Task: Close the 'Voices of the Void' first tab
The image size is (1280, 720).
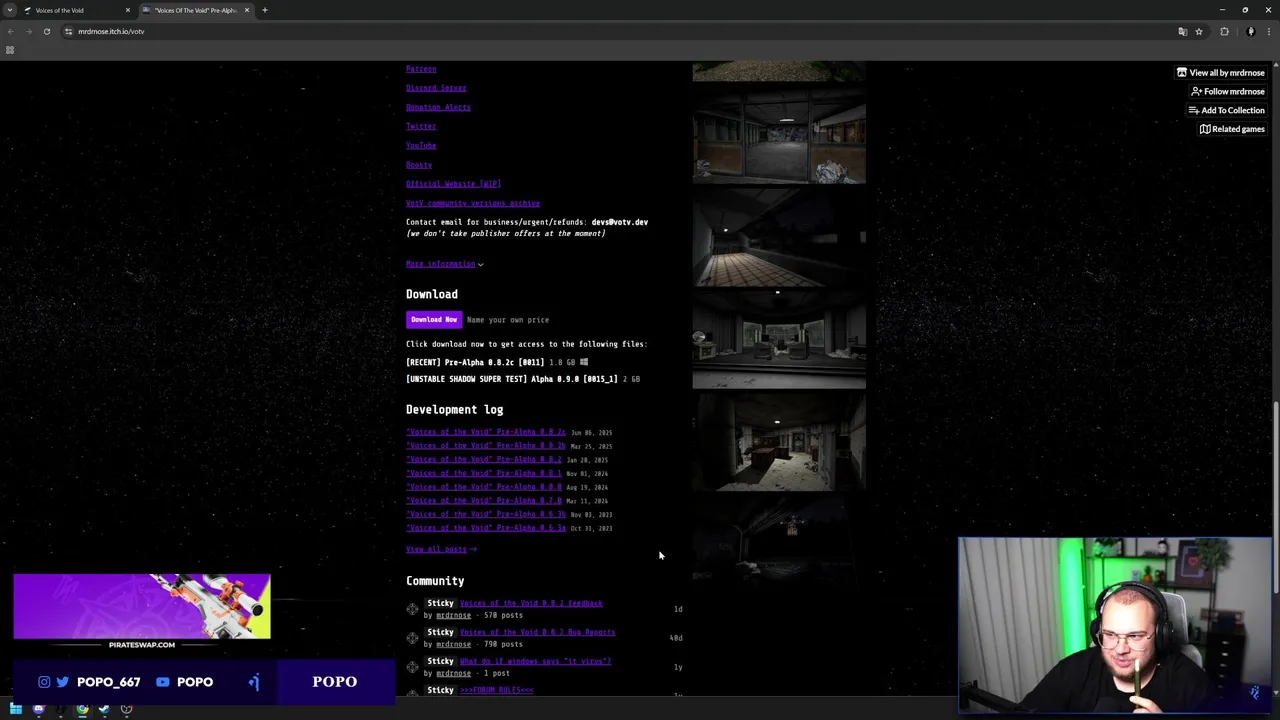Action: tap(127, 10)
